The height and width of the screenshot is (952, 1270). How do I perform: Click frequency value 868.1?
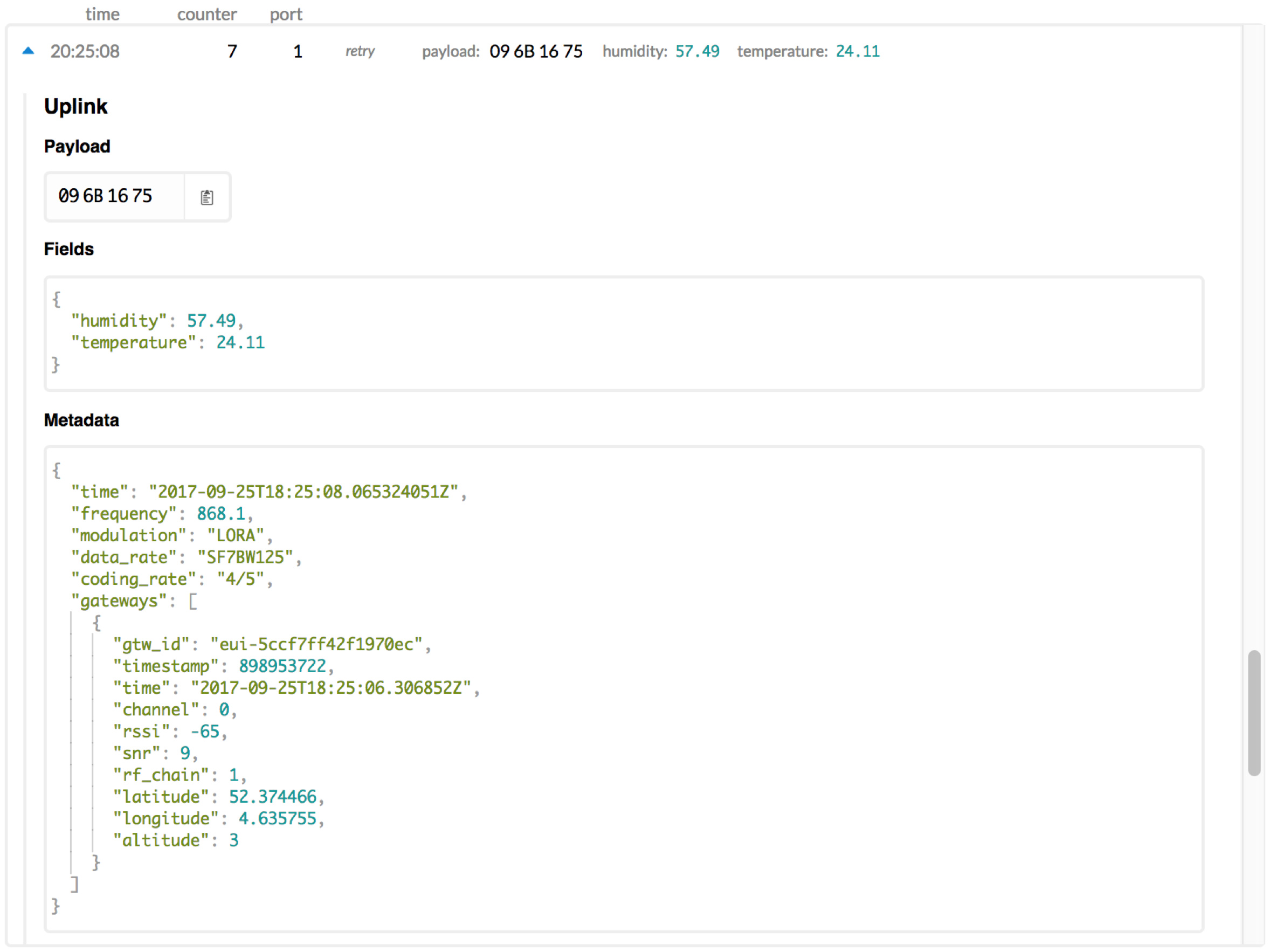click(x=221, y=513)
